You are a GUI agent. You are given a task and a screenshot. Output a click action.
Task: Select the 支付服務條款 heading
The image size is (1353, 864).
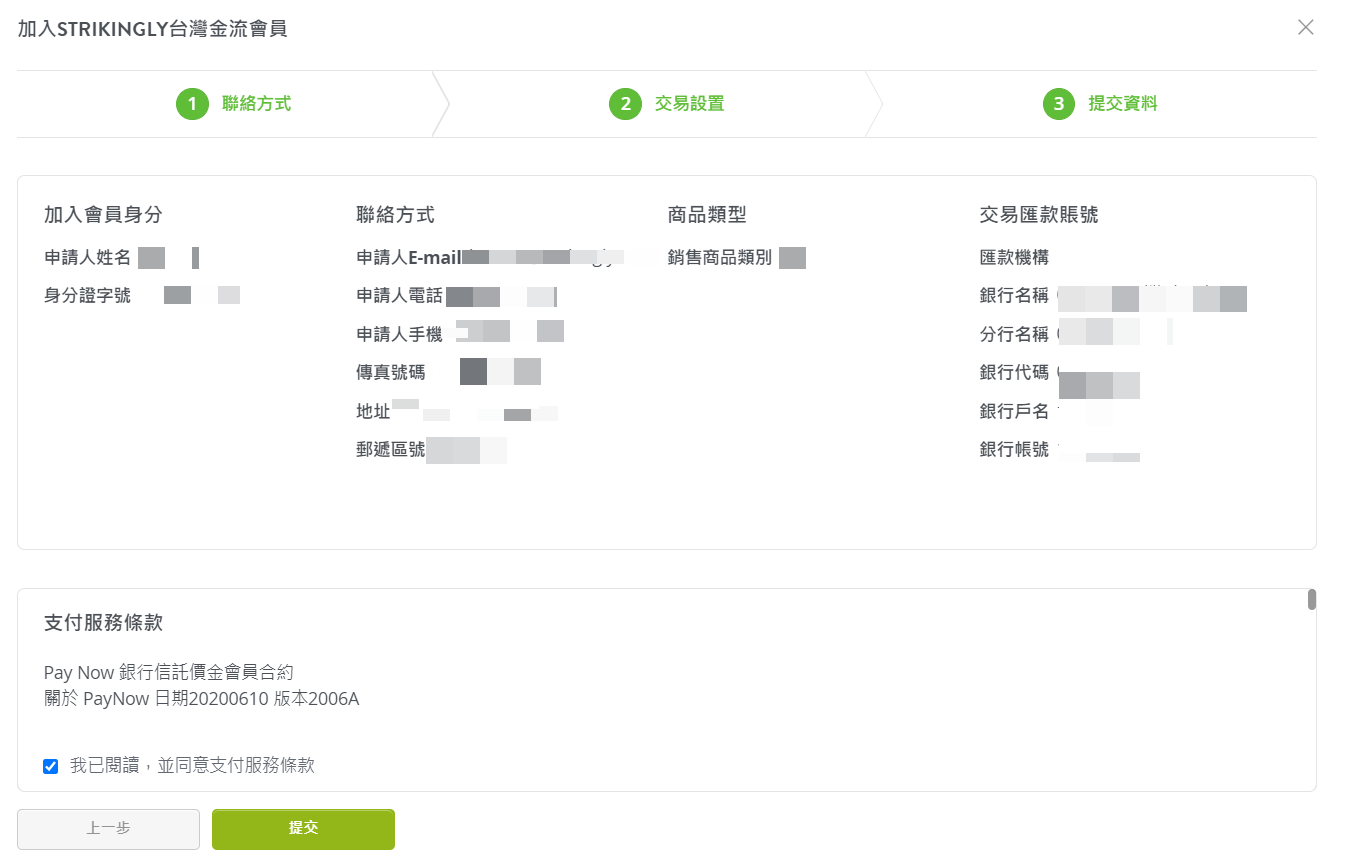click(103, 623)
